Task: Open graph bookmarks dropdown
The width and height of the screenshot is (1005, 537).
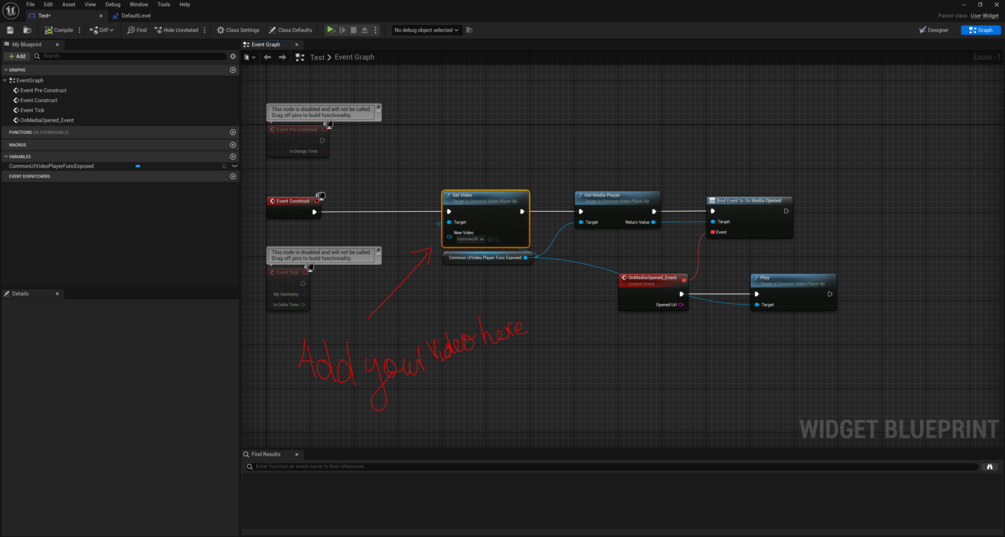Action: (249, 57)
